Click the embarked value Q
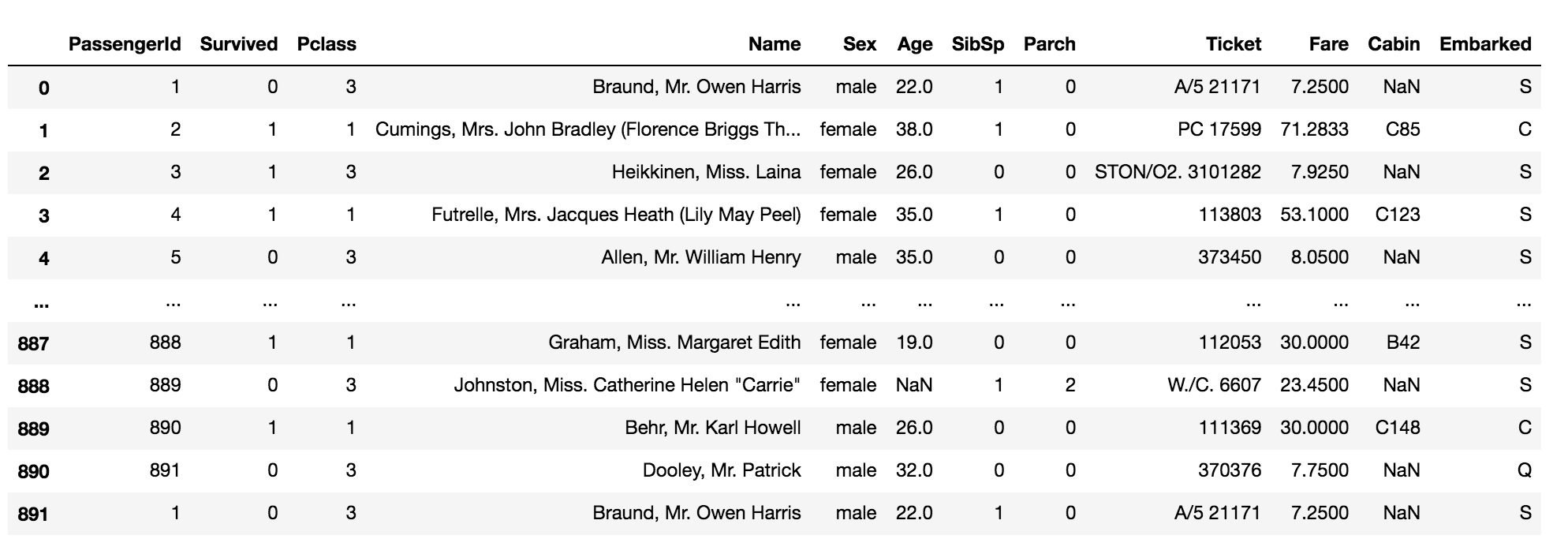 [1524, 470]
